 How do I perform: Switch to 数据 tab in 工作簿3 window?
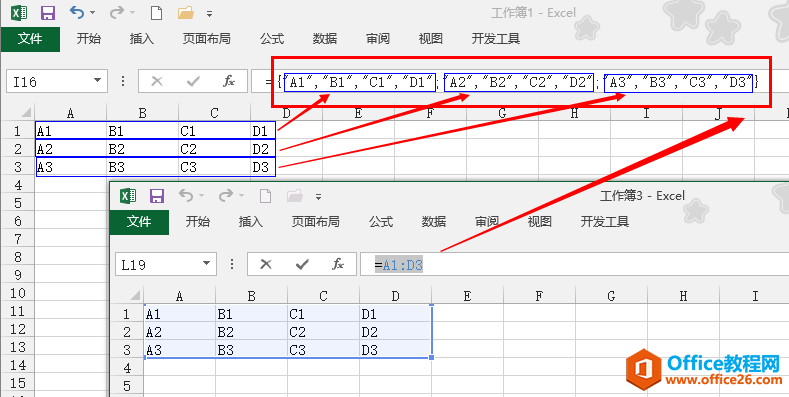[x=434, y=221]
